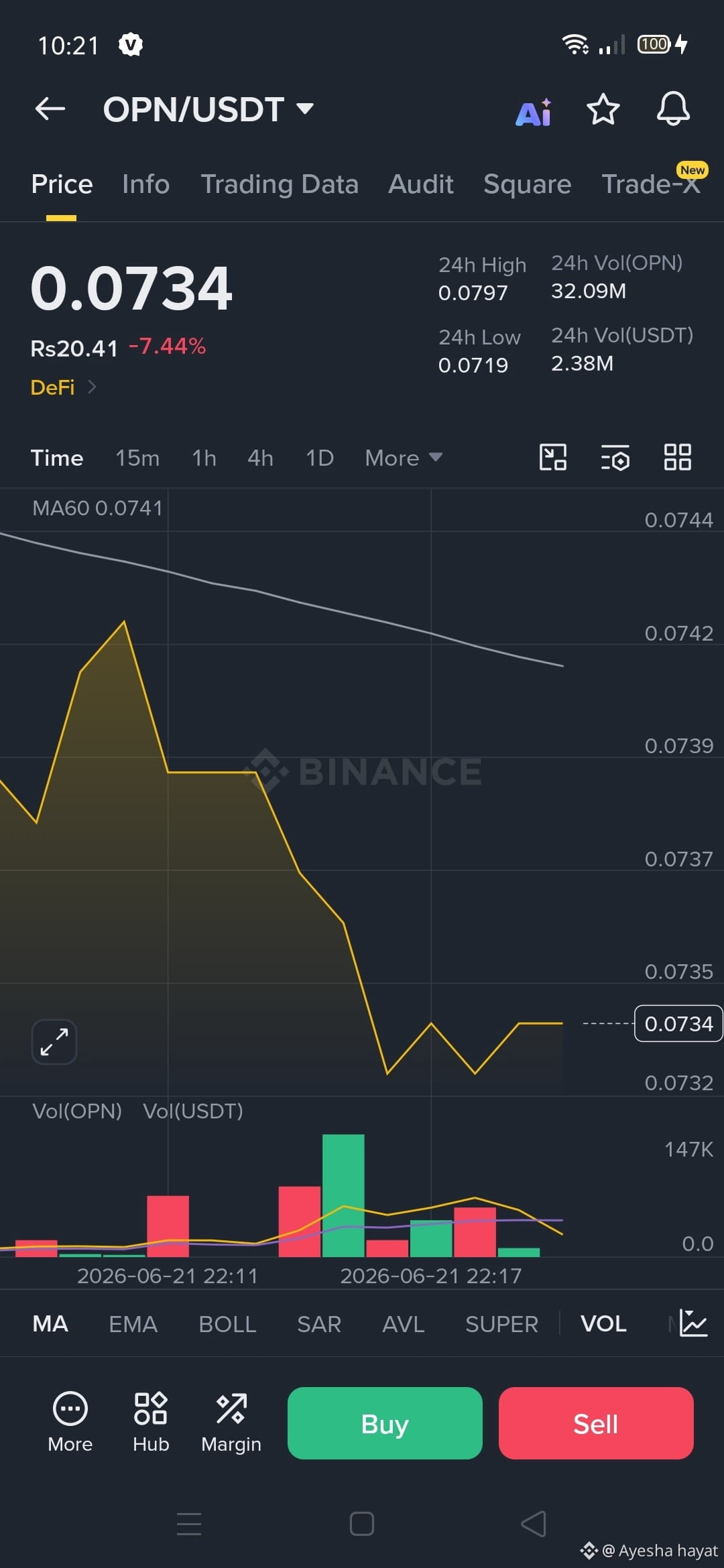The height and width of the screenshot is (1568, 724).
Task: Open the DeFi category chevron
Action: pos(92,387)
